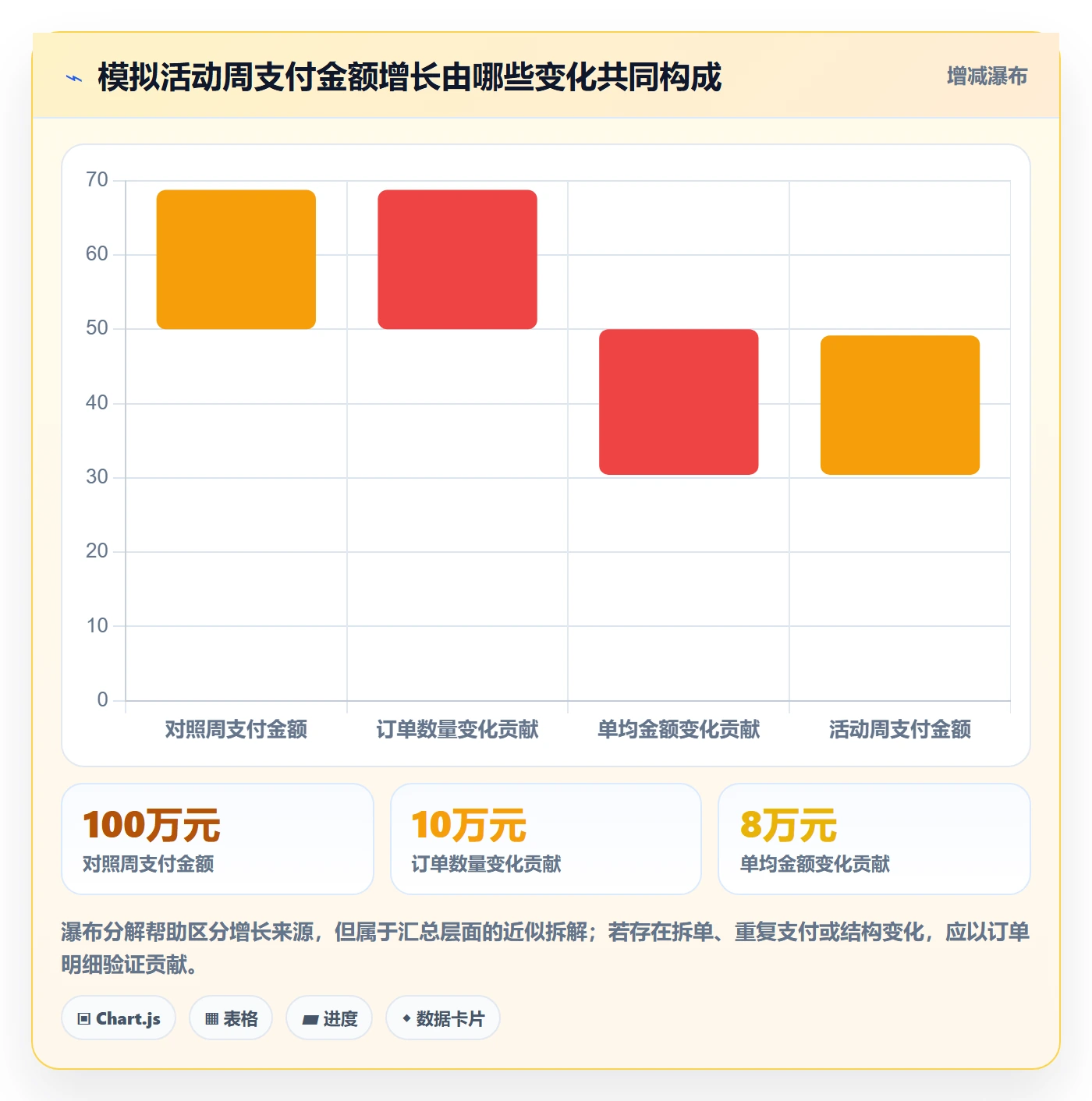Click the x-axis label 单均金额变化贡献
Viewport: 1092px width, 1101px height.
[679, 730]
